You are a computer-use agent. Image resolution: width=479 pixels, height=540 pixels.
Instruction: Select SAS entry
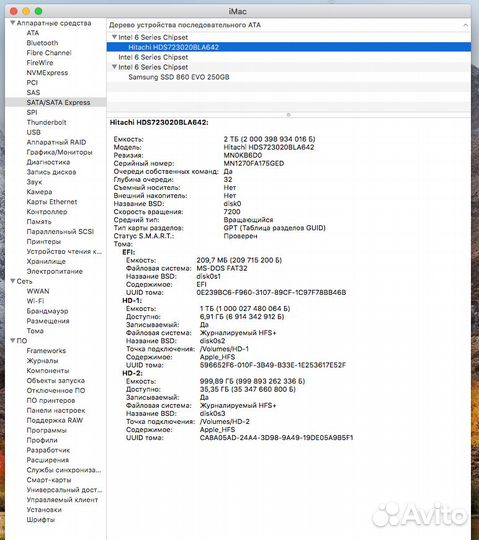[33, 93]
